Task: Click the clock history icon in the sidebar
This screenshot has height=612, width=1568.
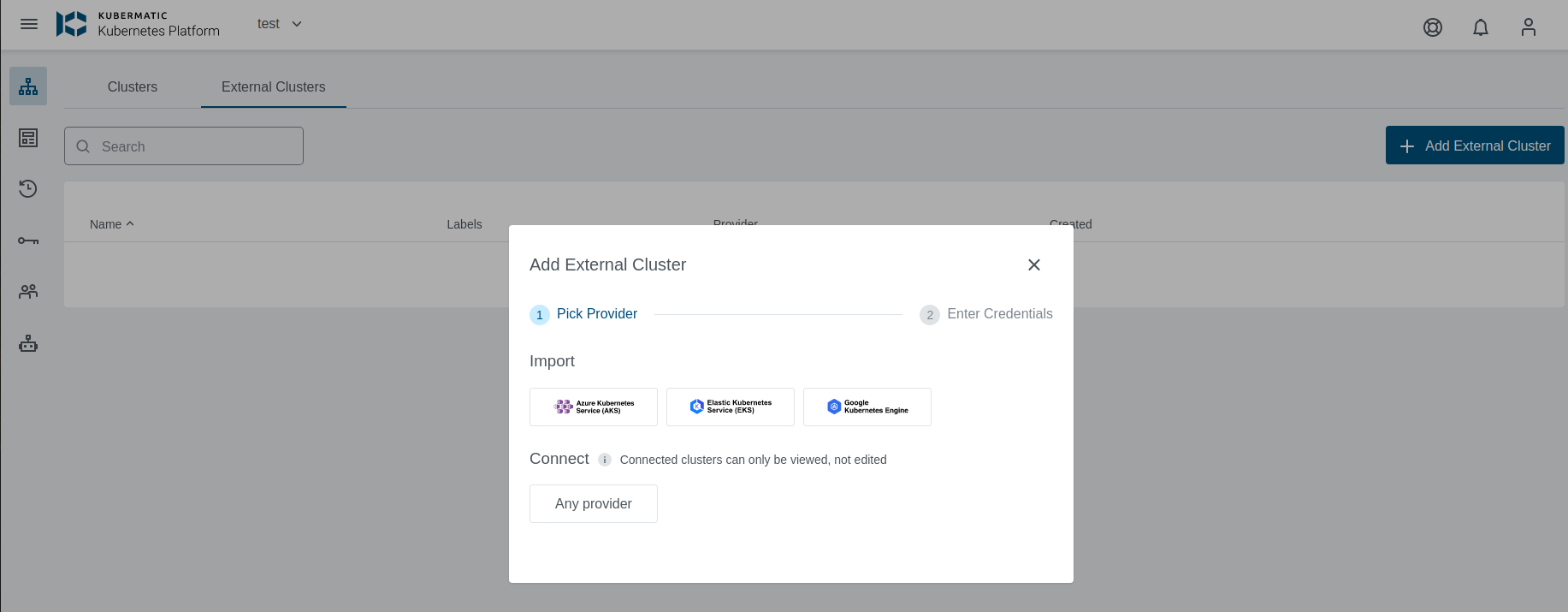Action: pos(27,188)
